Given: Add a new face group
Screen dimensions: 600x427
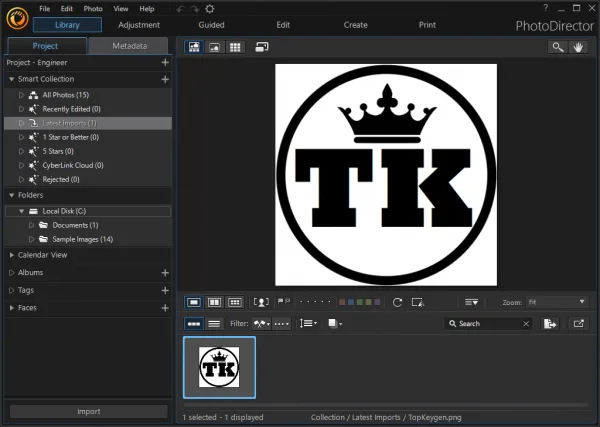Looking at the screenshot, I should (x=165, y=308).
